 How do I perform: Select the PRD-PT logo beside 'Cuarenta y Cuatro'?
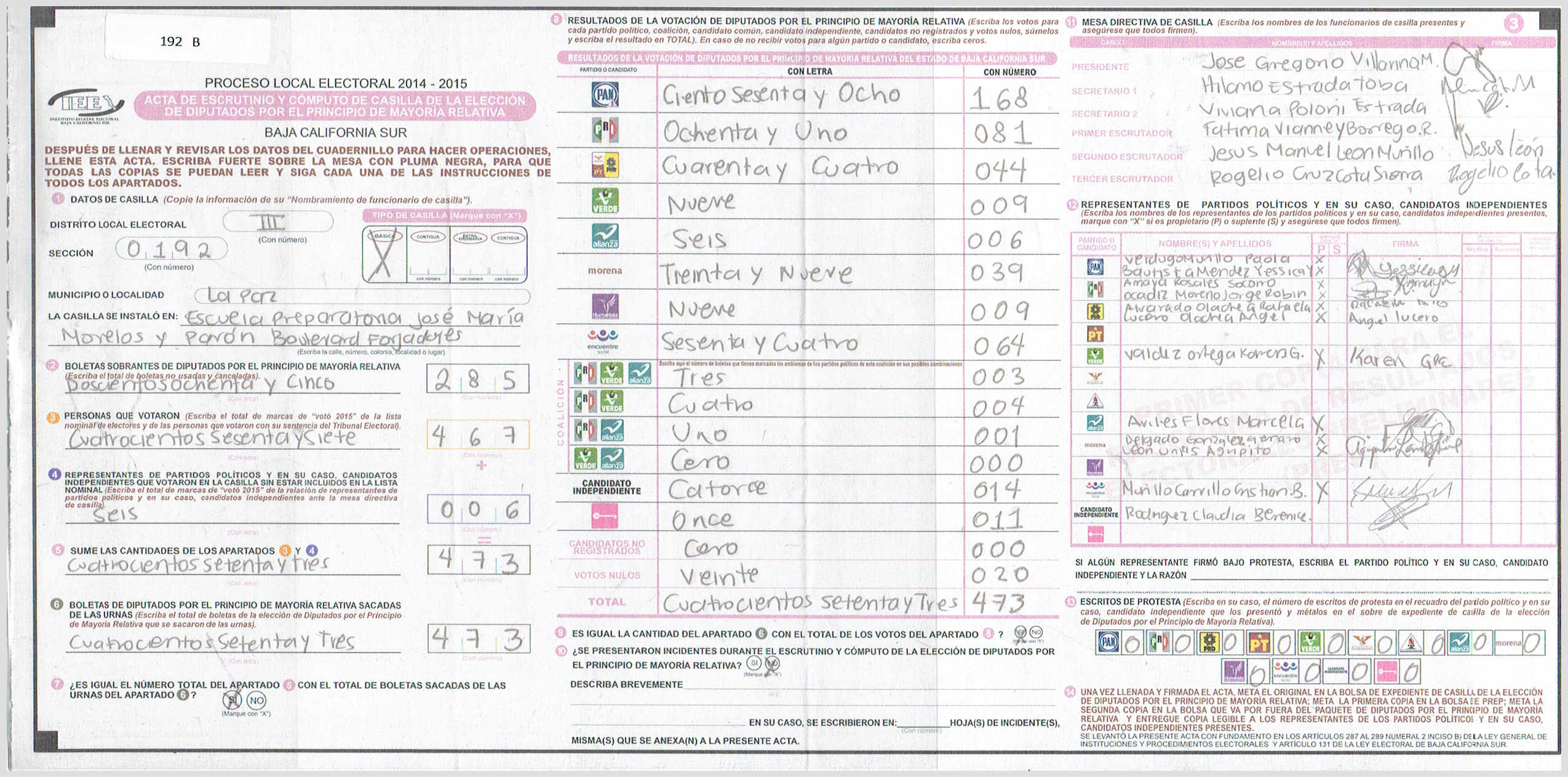pos(605,165)
